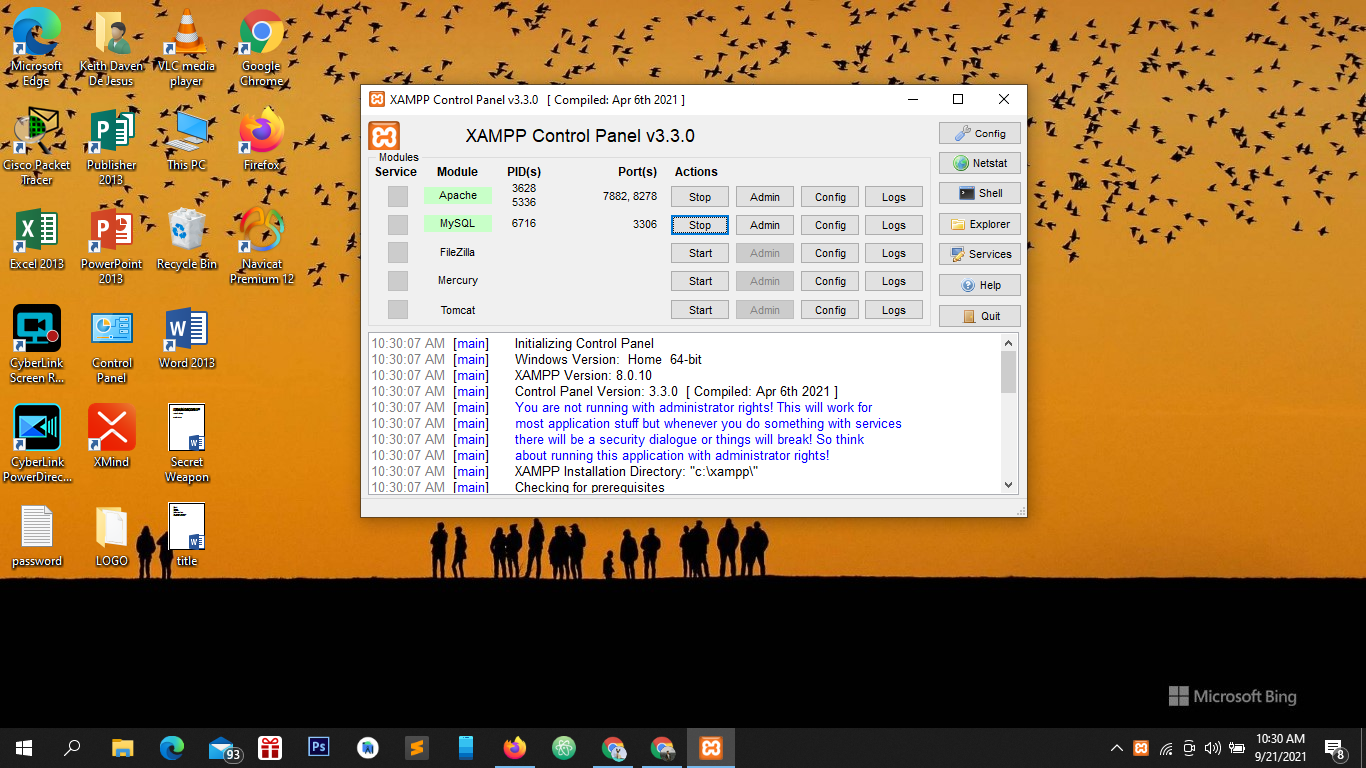Click the XAMPP logo icon in panel
This screenshot has width=1366, height=768.
coord(384,136)
